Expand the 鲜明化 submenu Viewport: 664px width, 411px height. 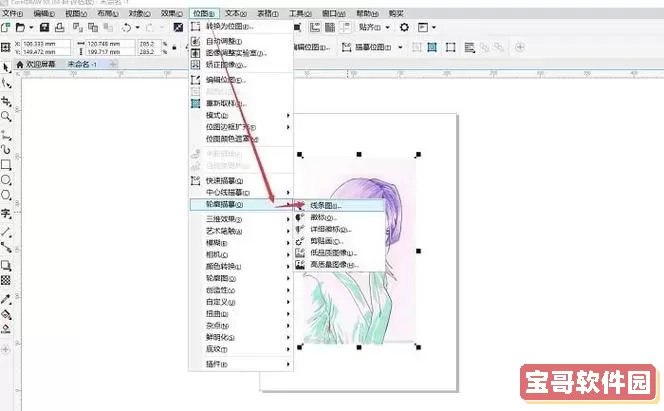click(241, 337)
